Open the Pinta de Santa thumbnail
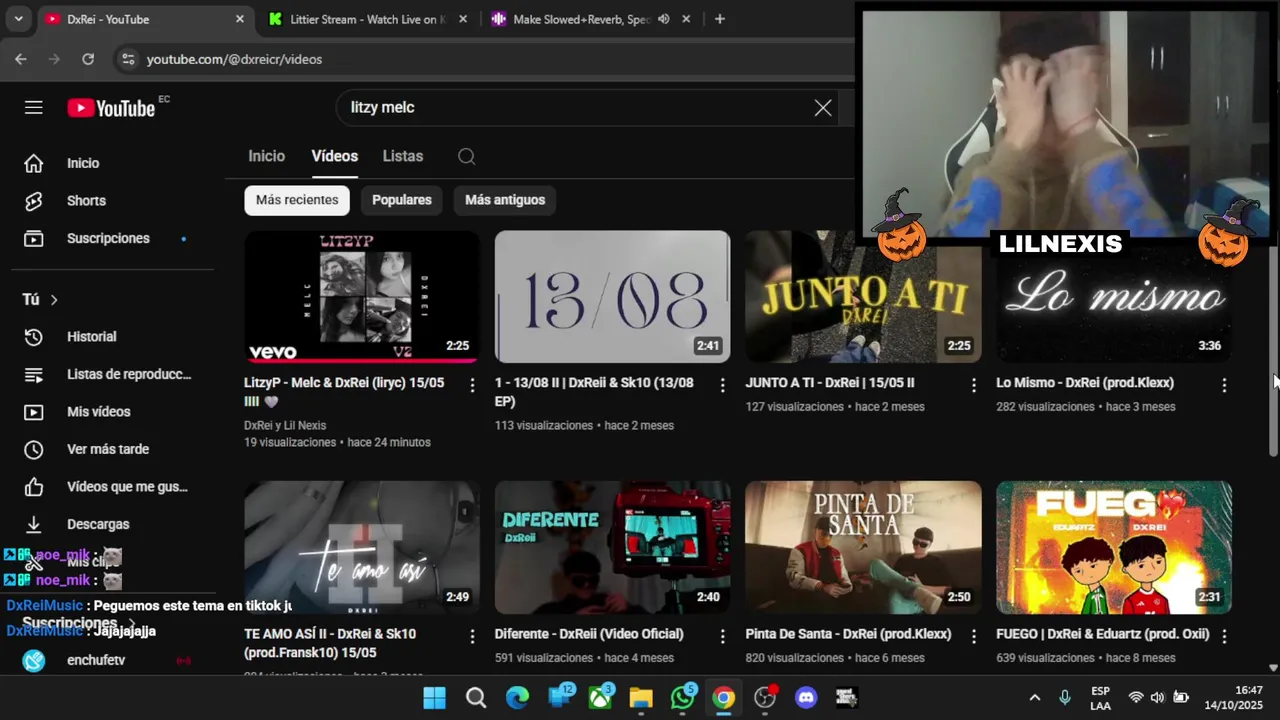The width and height of the screenshot is (1280, 720). click(863, 547)
